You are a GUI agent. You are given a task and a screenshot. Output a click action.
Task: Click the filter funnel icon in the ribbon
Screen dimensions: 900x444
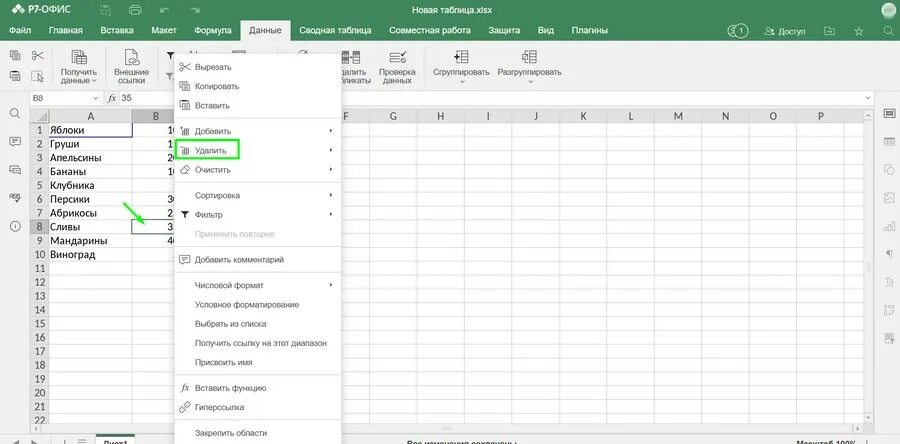pos(170,56)
